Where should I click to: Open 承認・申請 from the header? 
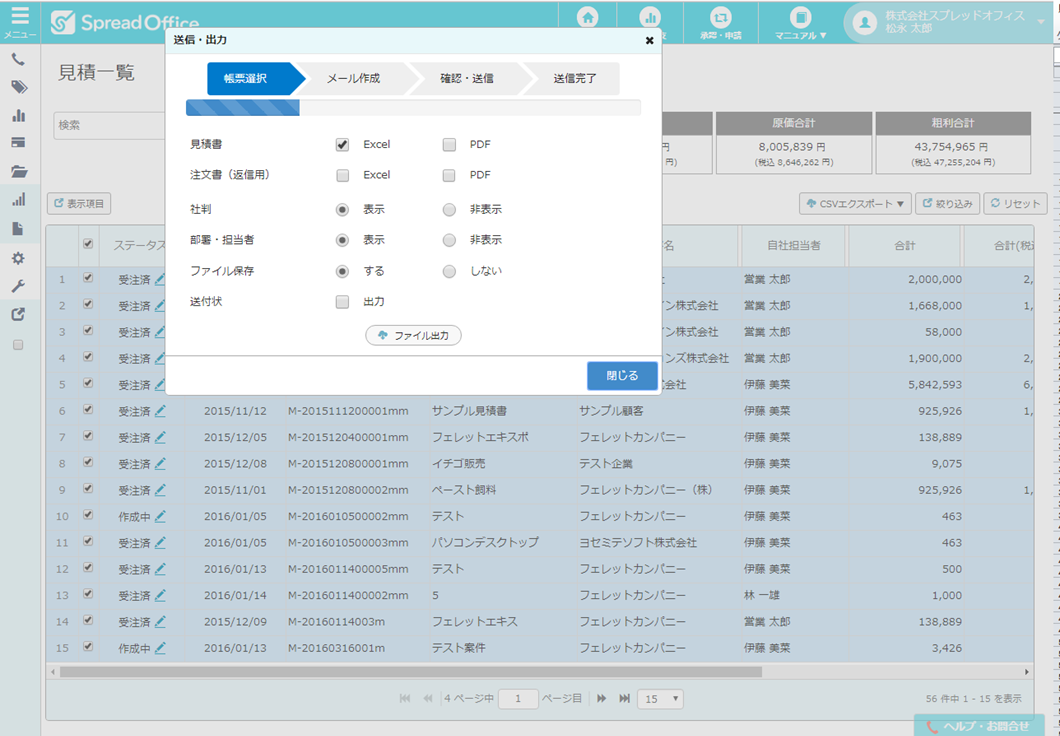coord(721,22)
